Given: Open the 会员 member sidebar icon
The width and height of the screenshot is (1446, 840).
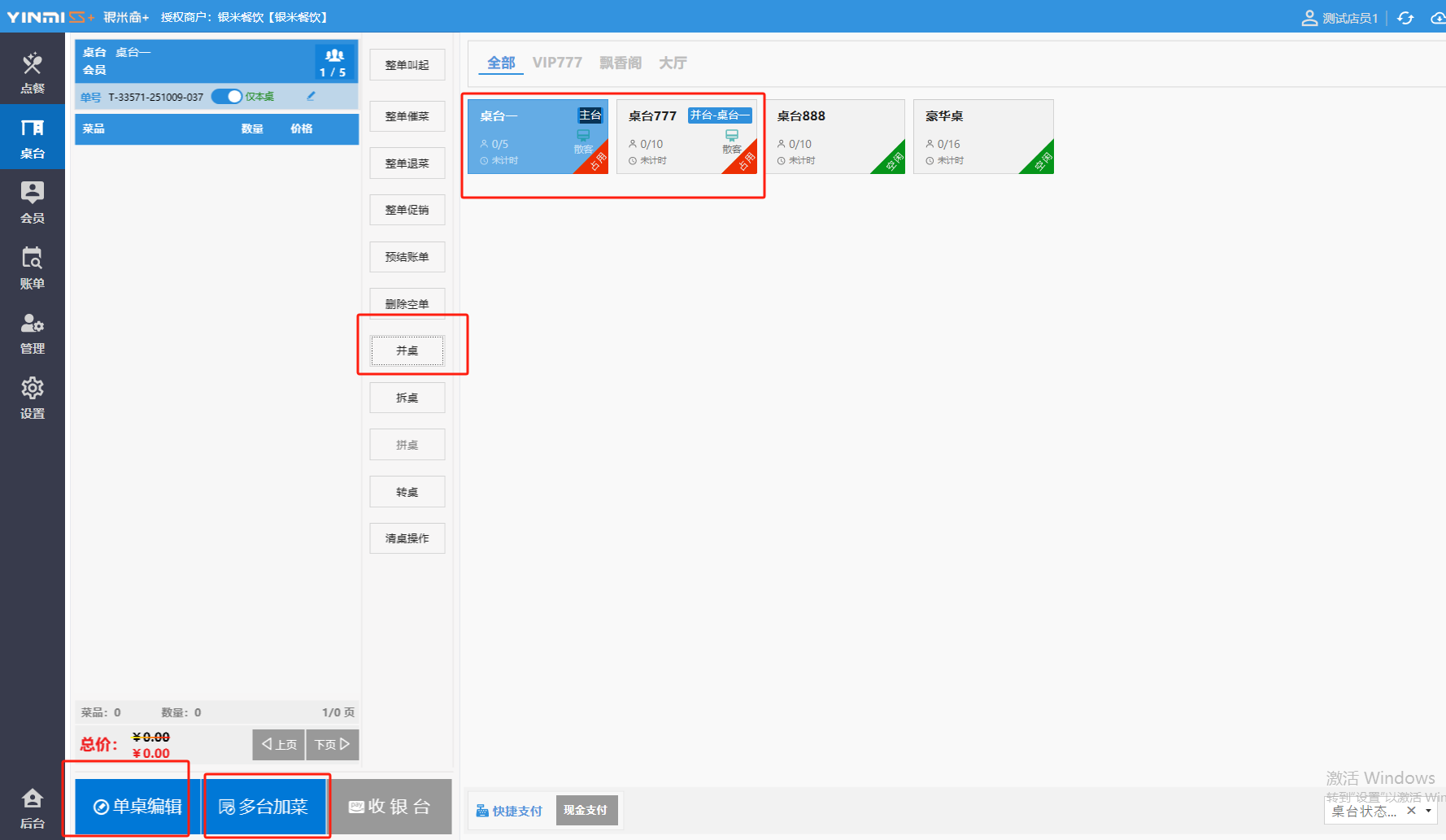Looking at the screenshot, I should click(33, 202).
